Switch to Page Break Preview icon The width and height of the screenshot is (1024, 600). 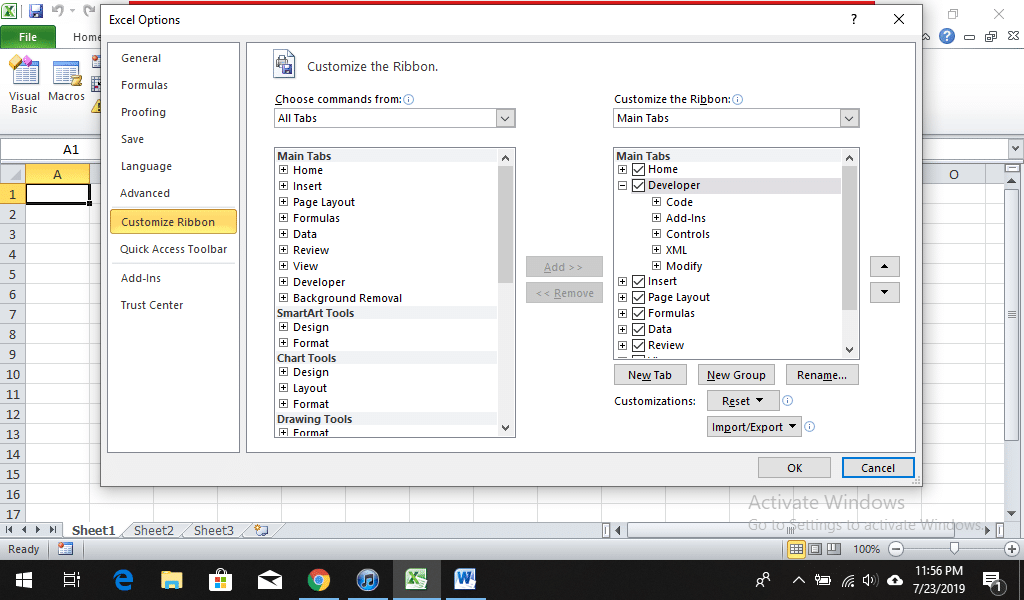pos(834,549)
